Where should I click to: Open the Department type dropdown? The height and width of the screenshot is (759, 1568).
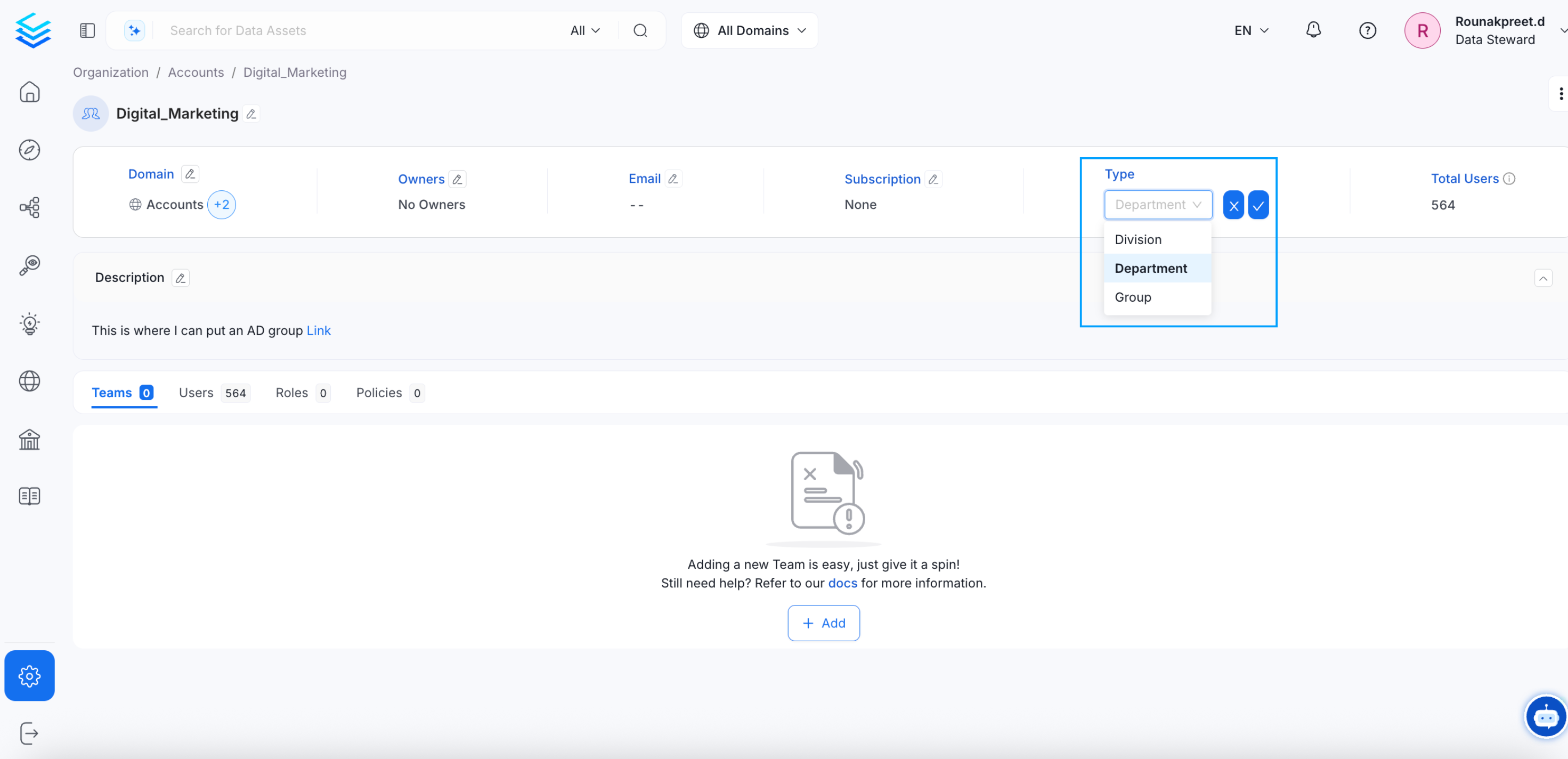pos(1158,205)
